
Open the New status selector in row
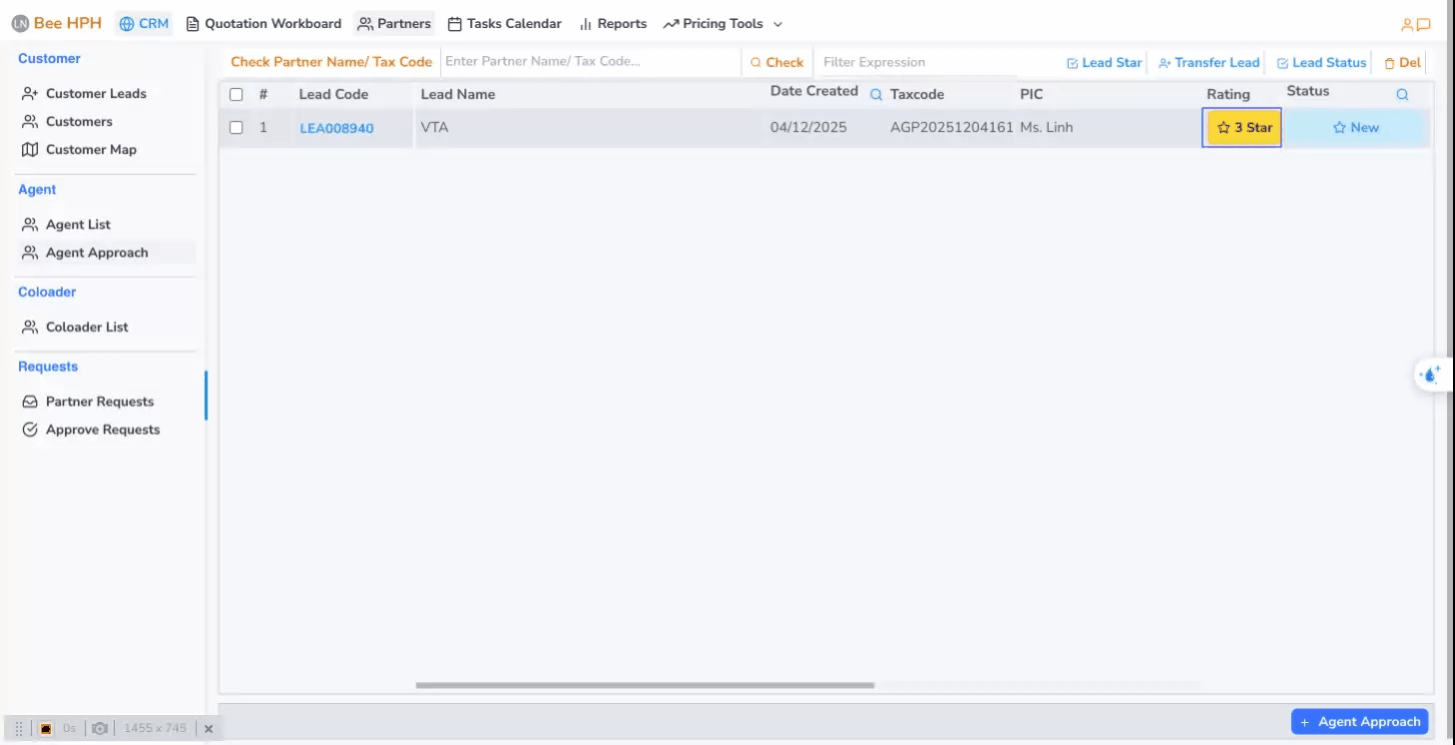(x=1355, y=128)
